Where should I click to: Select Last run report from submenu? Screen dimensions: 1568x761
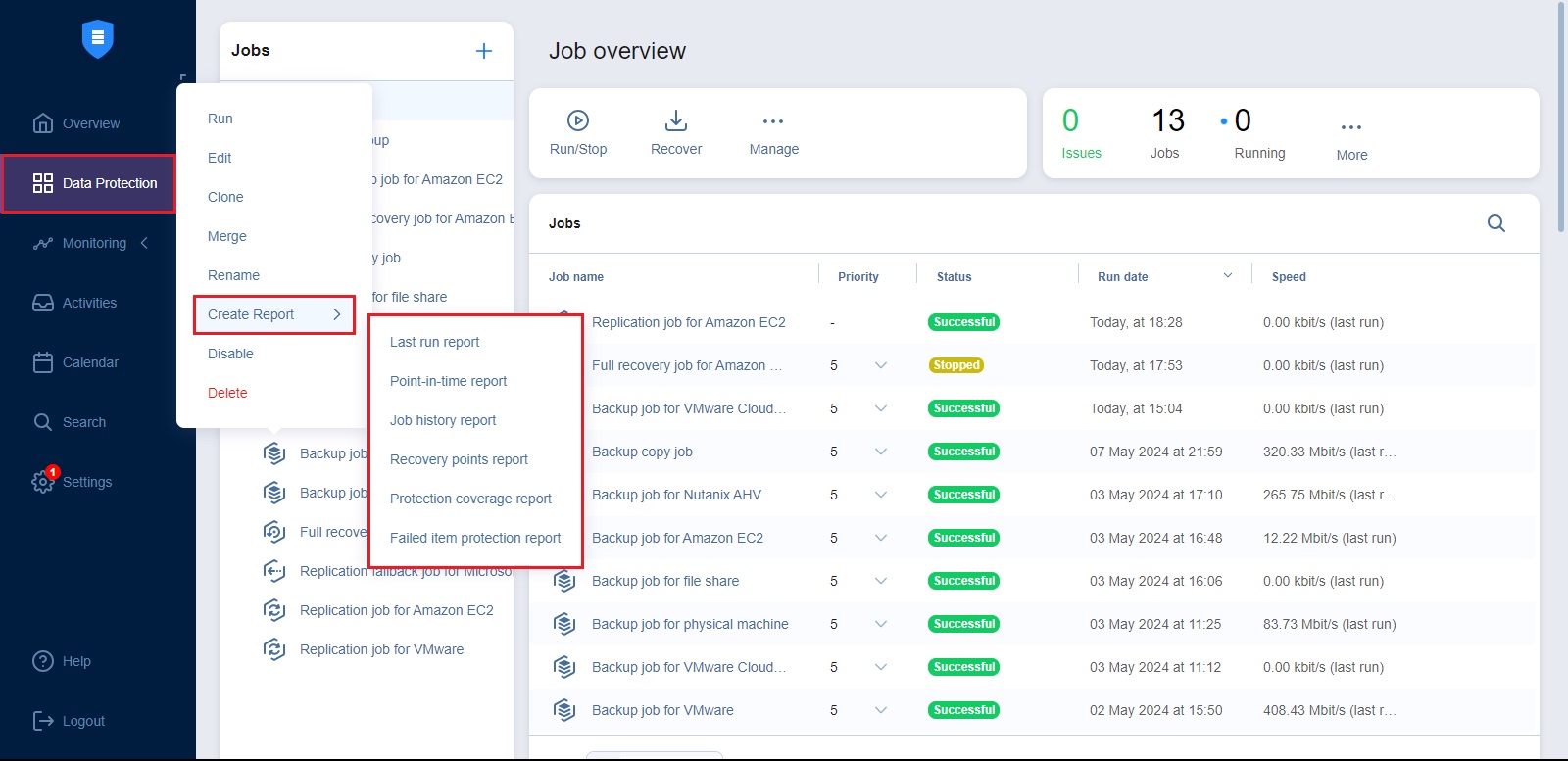pos(434,342)
